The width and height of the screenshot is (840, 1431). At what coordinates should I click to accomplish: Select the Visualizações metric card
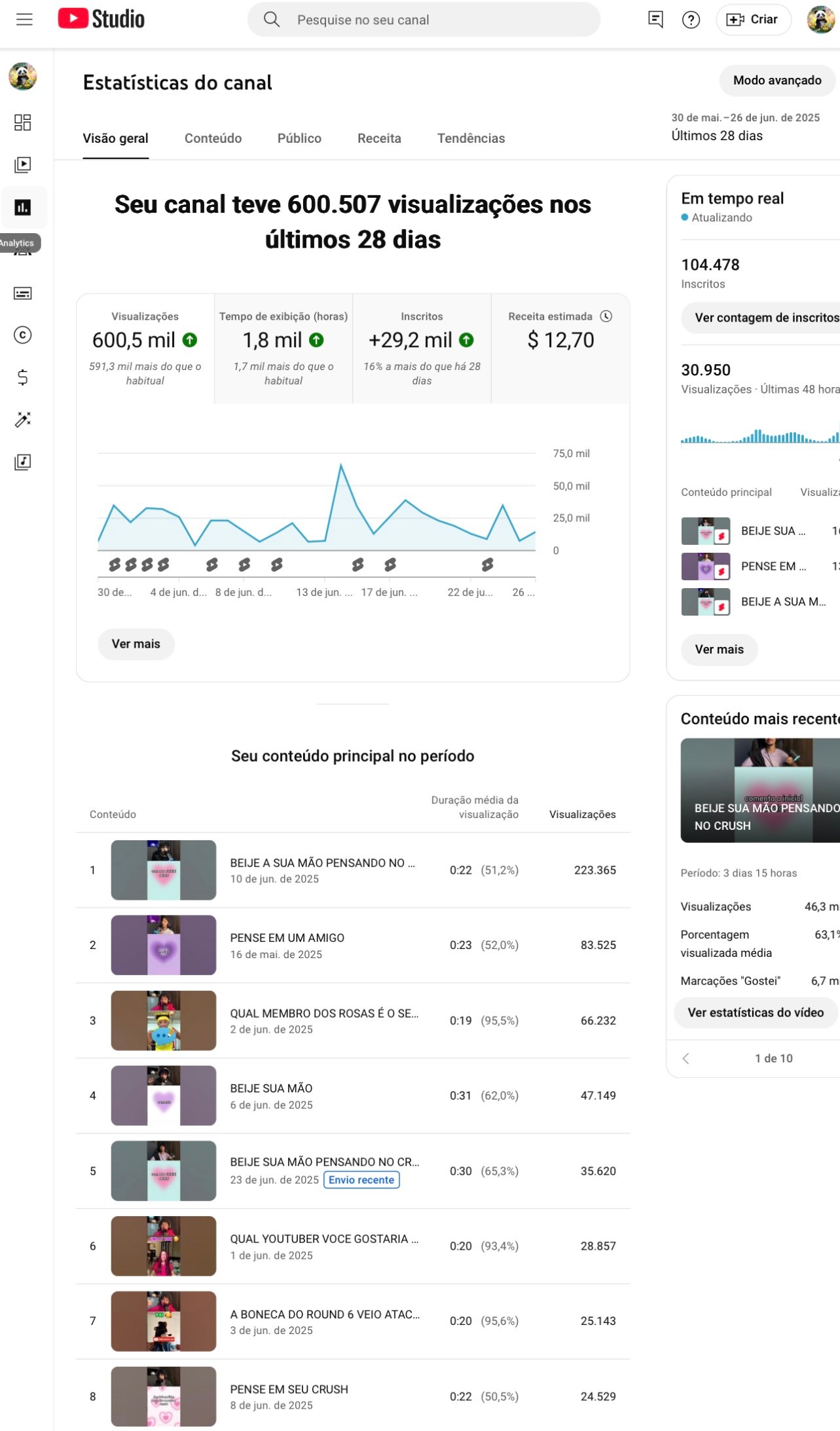point(145,348)
